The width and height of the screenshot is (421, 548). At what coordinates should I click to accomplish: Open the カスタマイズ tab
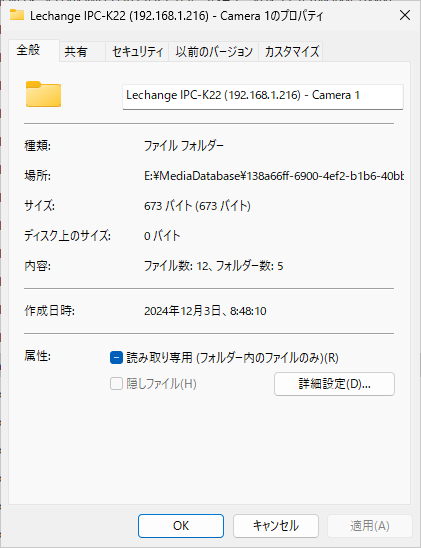[x=291, y=52]
